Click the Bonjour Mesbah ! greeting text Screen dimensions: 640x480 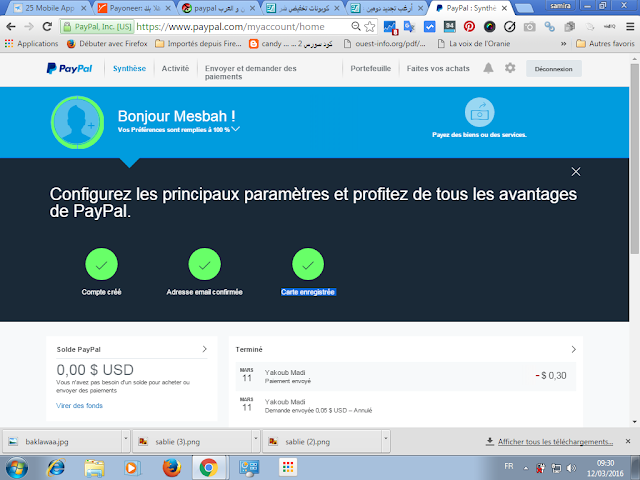(x=176, y=116)
